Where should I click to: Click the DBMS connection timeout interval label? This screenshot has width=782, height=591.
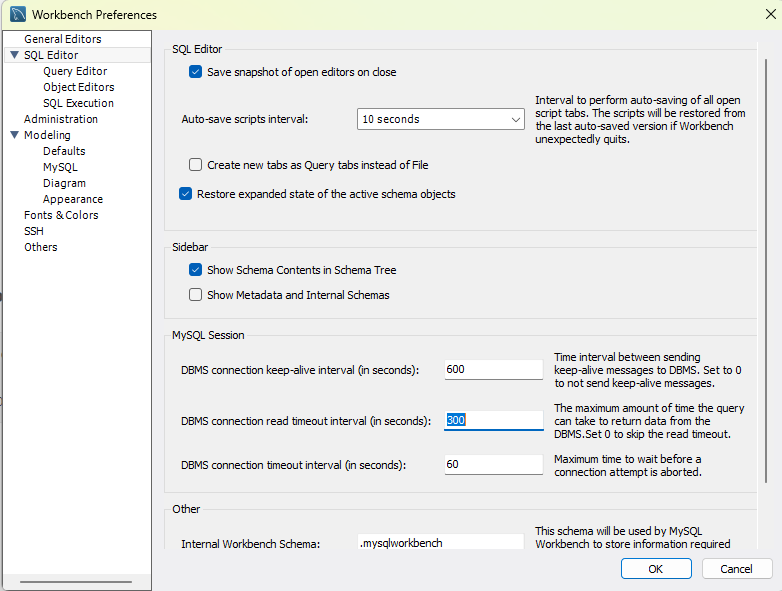(294, 465)
